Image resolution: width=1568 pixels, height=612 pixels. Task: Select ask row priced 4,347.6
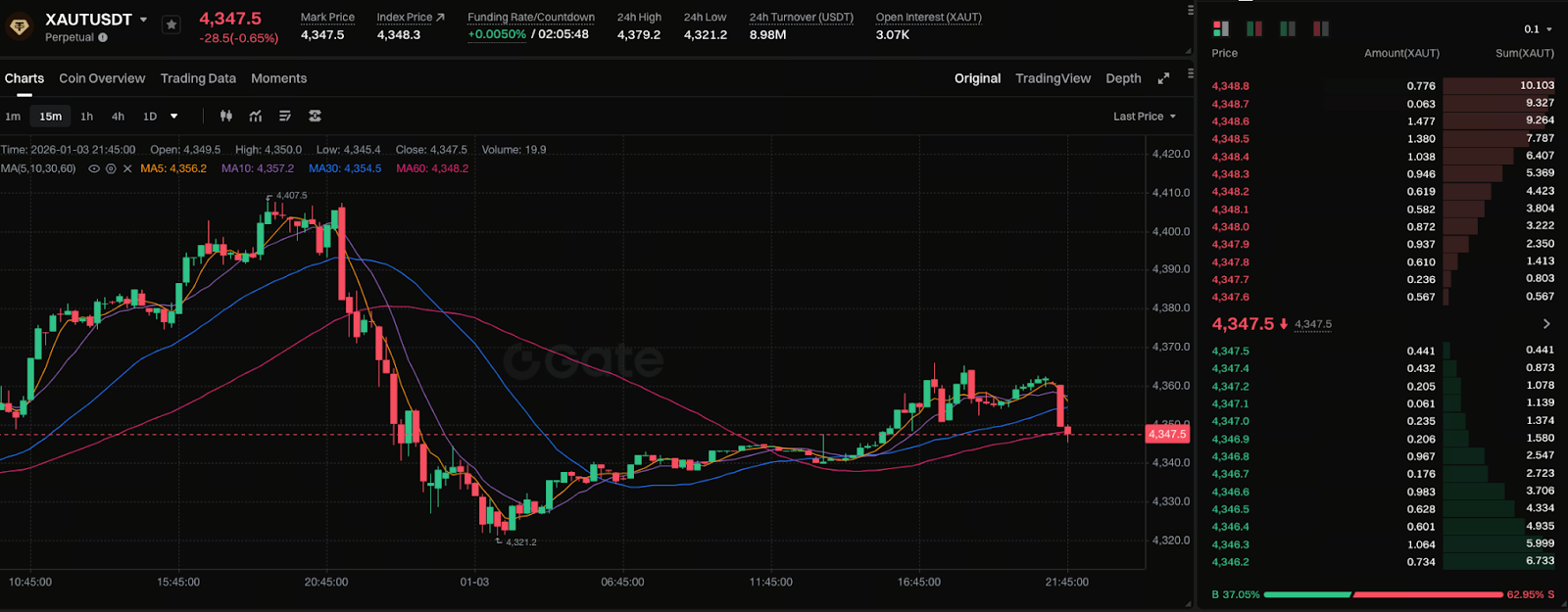pyautogui.click(x=1383, y=297)
